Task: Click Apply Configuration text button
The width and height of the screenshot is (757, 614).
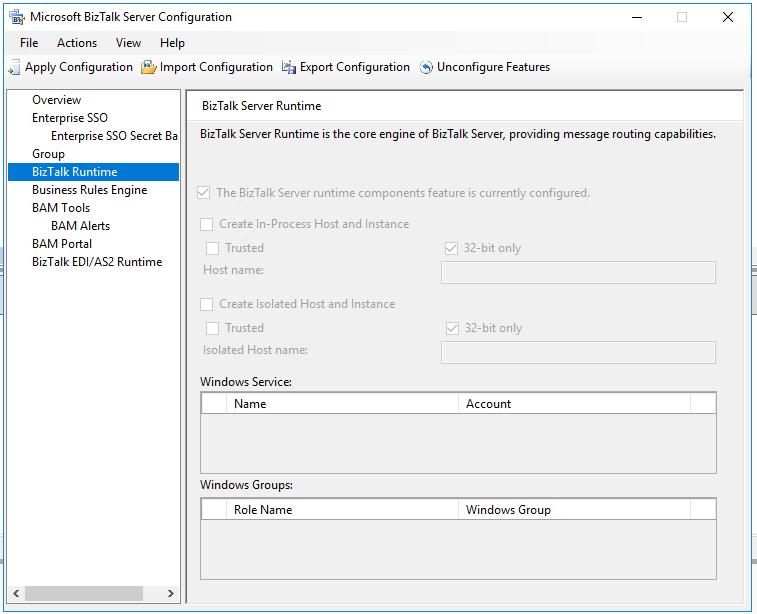Action: click(x=79, y=67)
